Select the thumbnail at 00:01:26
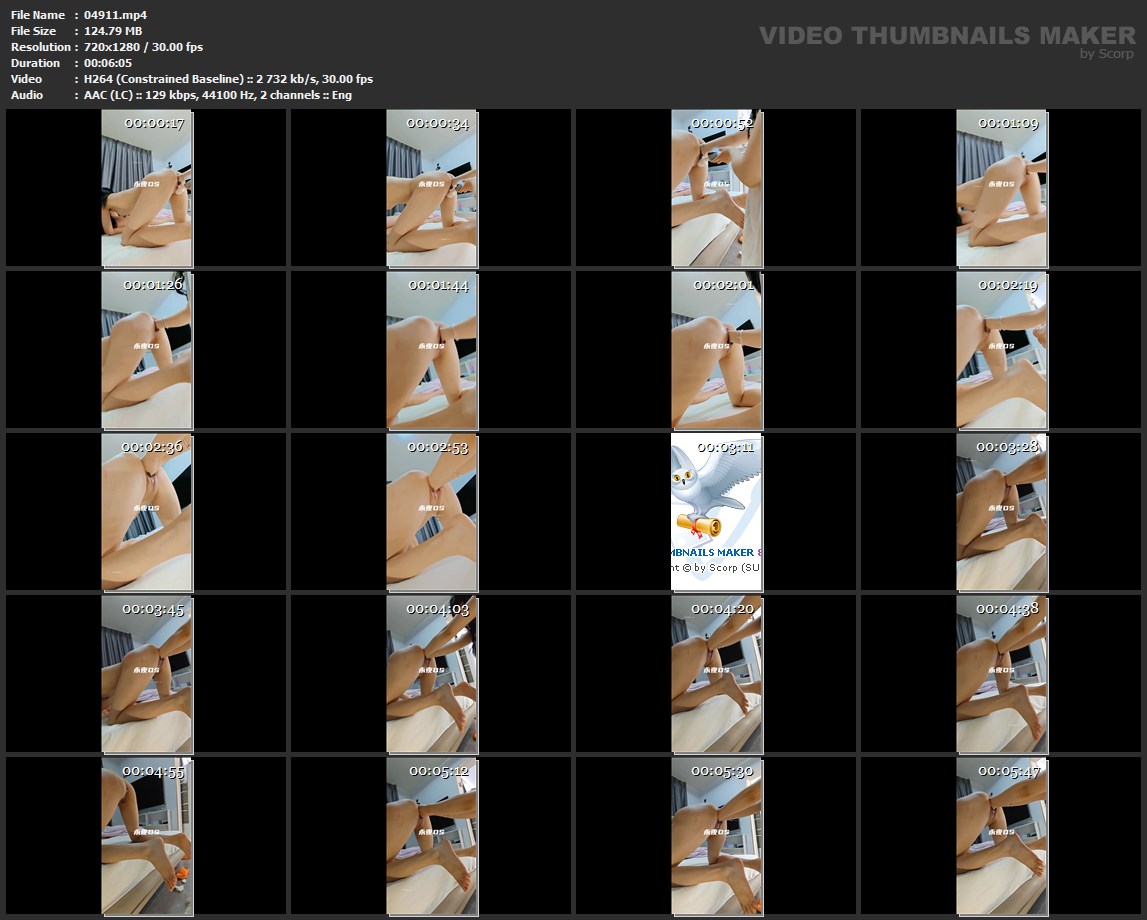This screenshot has width=1147, height=920. (146, 350)
